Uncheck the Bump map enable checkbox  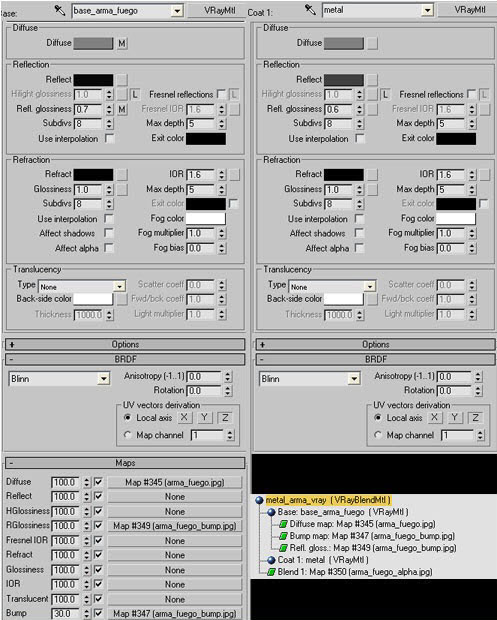click(98, 614)
